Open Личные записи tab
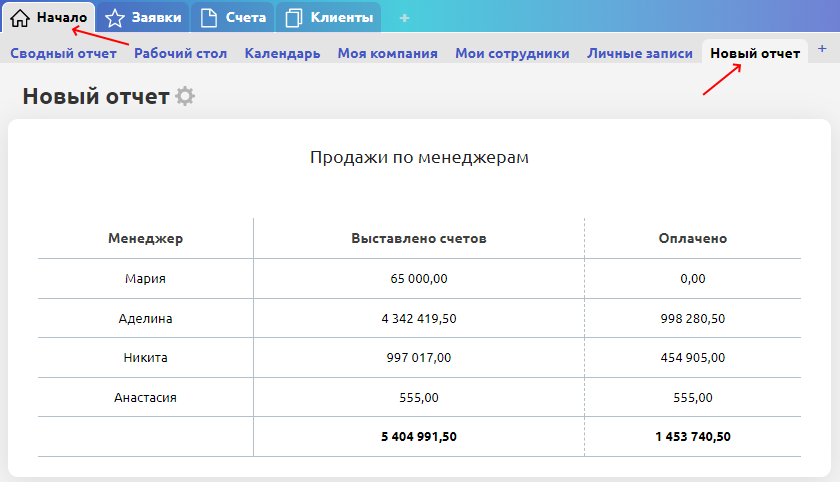This screenshot has height=482, width=840. pos(640,53)
